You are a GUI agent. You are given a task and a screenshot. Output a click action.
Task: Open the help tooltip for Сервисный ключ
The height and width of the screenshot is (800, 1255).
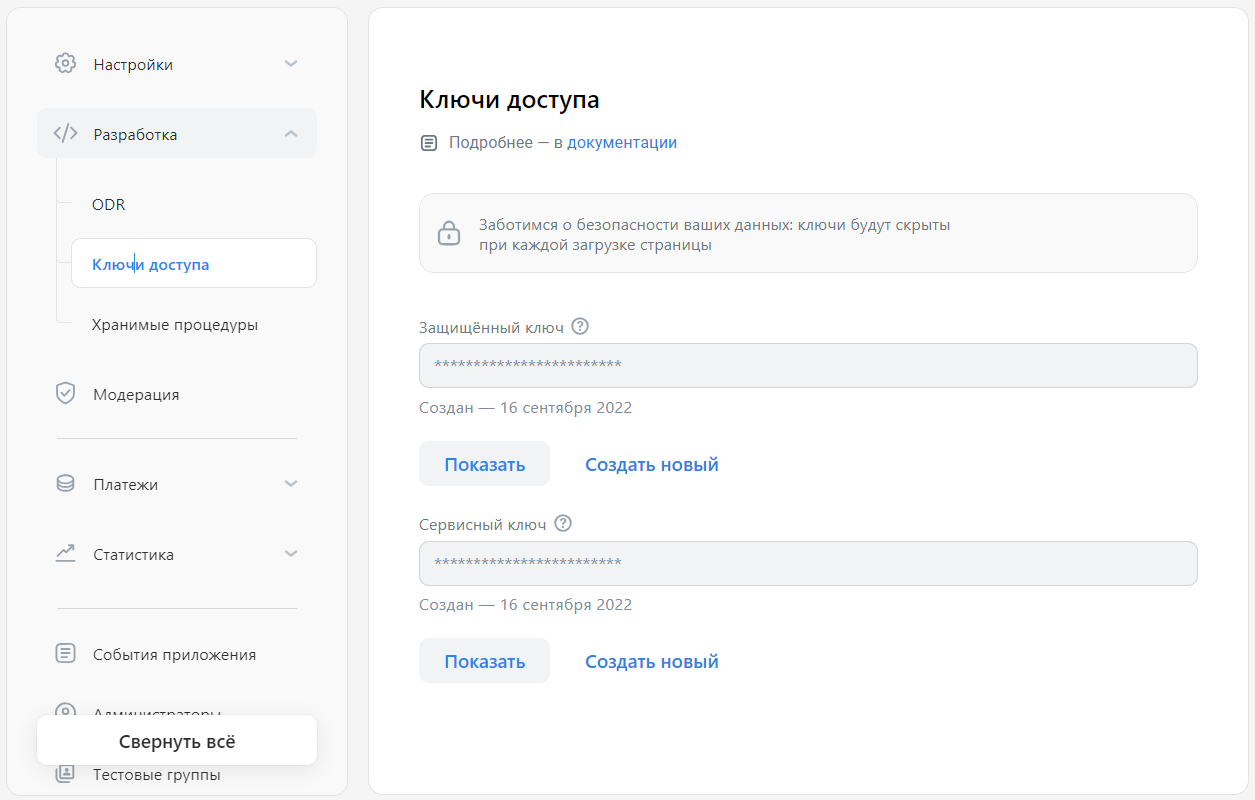(562, 522)
